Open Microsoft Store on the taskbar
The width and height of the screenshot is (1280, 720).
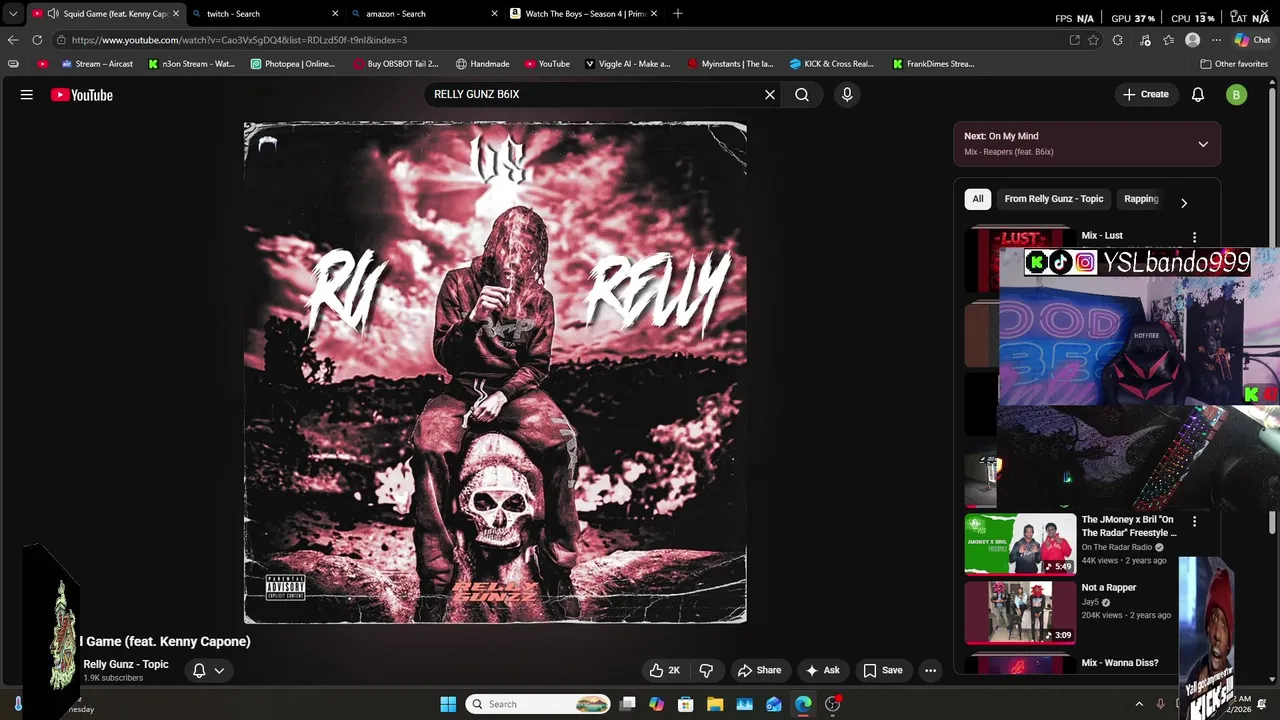pos(686,704)
